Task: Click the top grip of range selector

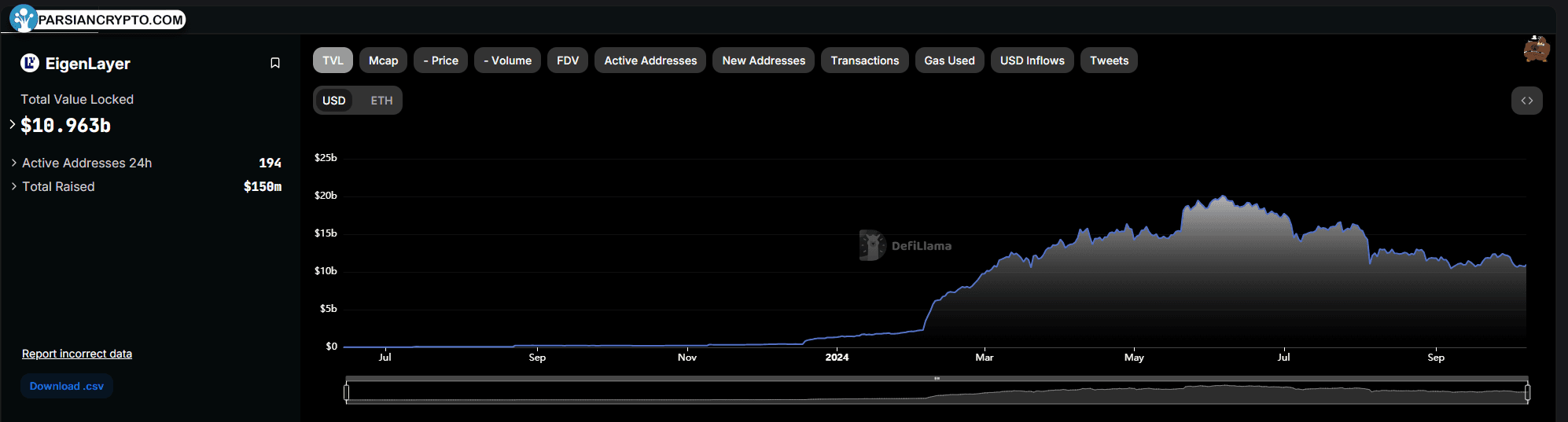Action: (x=937, y=378)
